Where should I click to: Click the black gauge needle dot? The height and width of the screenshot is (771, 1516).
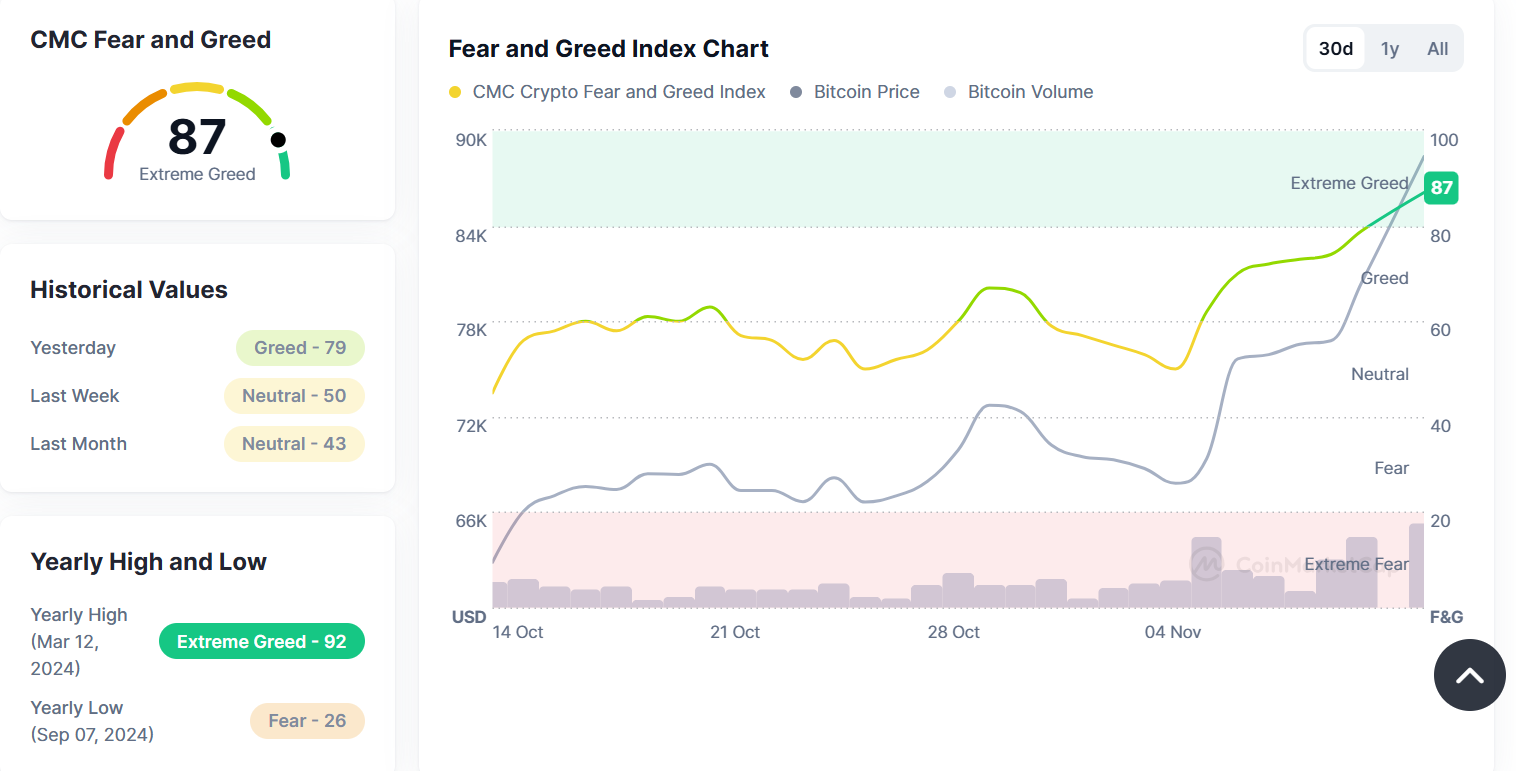[278, 140]
